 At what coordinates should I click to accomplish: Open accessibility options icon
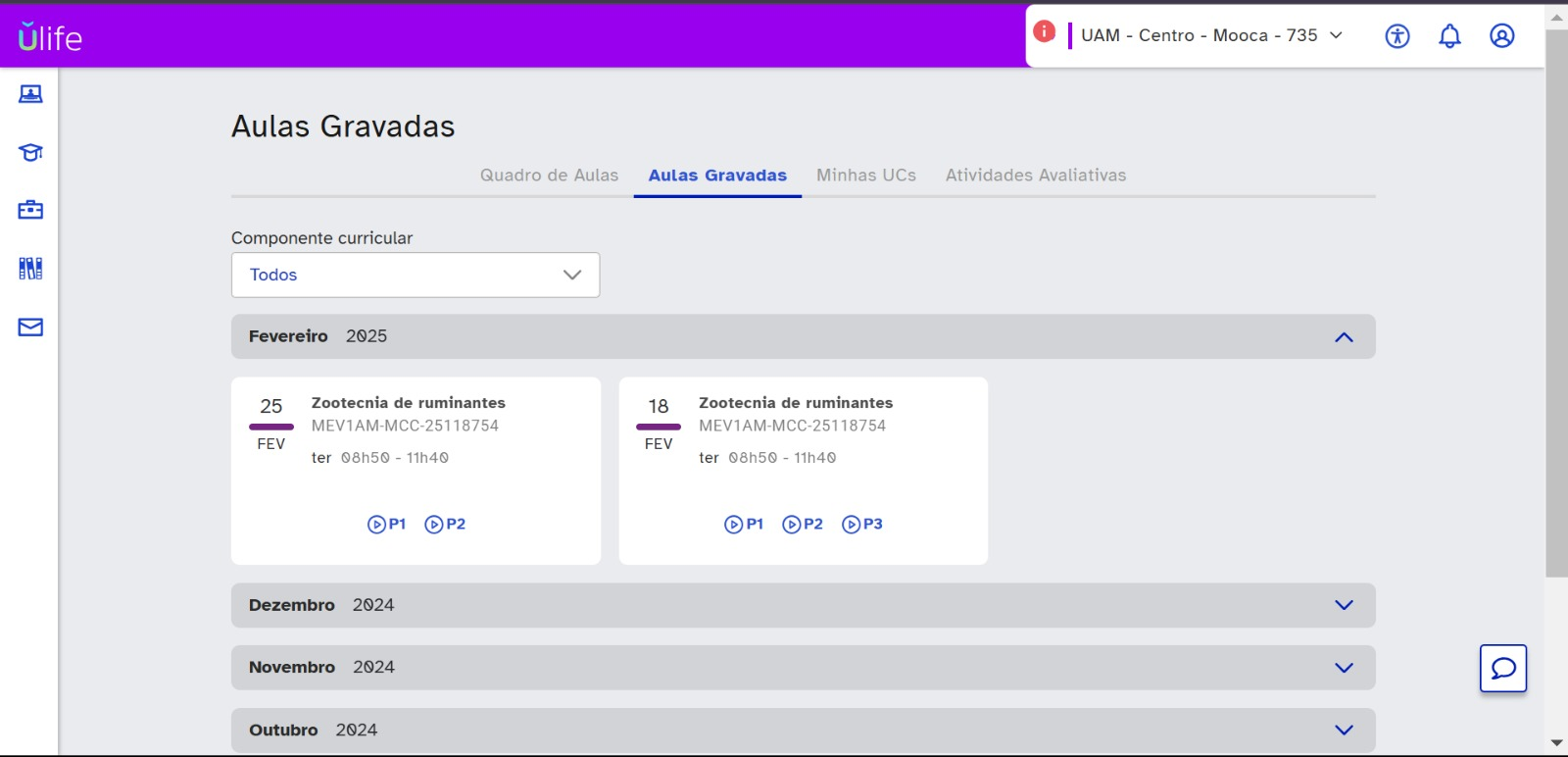[x=1397, y=36]
